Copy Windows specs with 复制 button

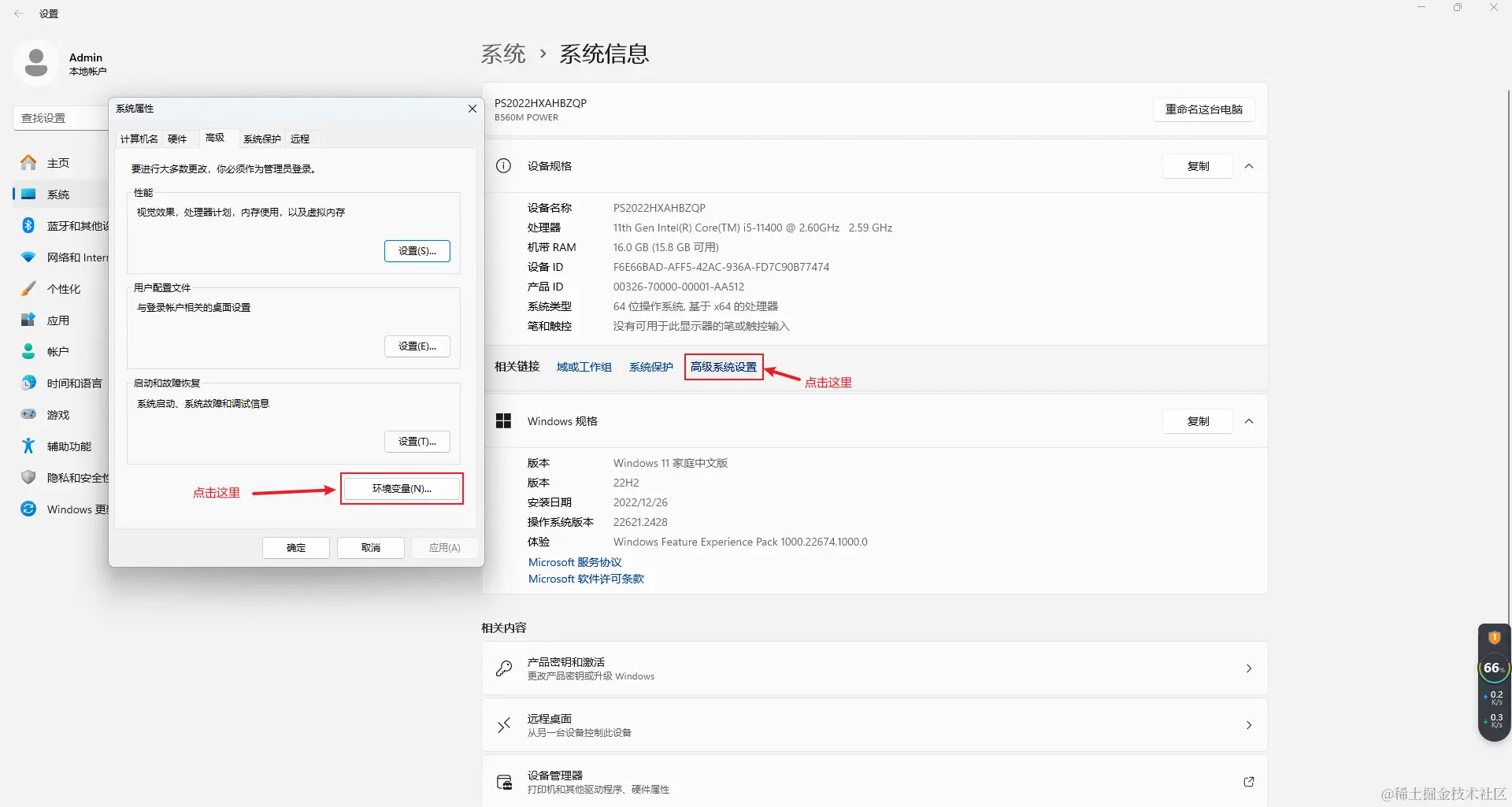[x=1198, y=421]
